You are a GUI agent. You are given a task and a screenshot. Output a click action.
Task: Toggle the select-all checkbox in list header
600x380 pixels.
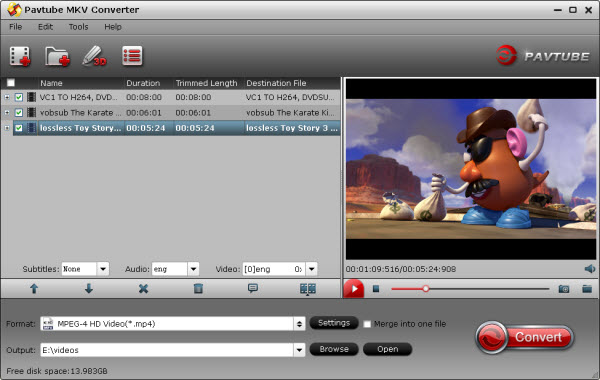11,83
